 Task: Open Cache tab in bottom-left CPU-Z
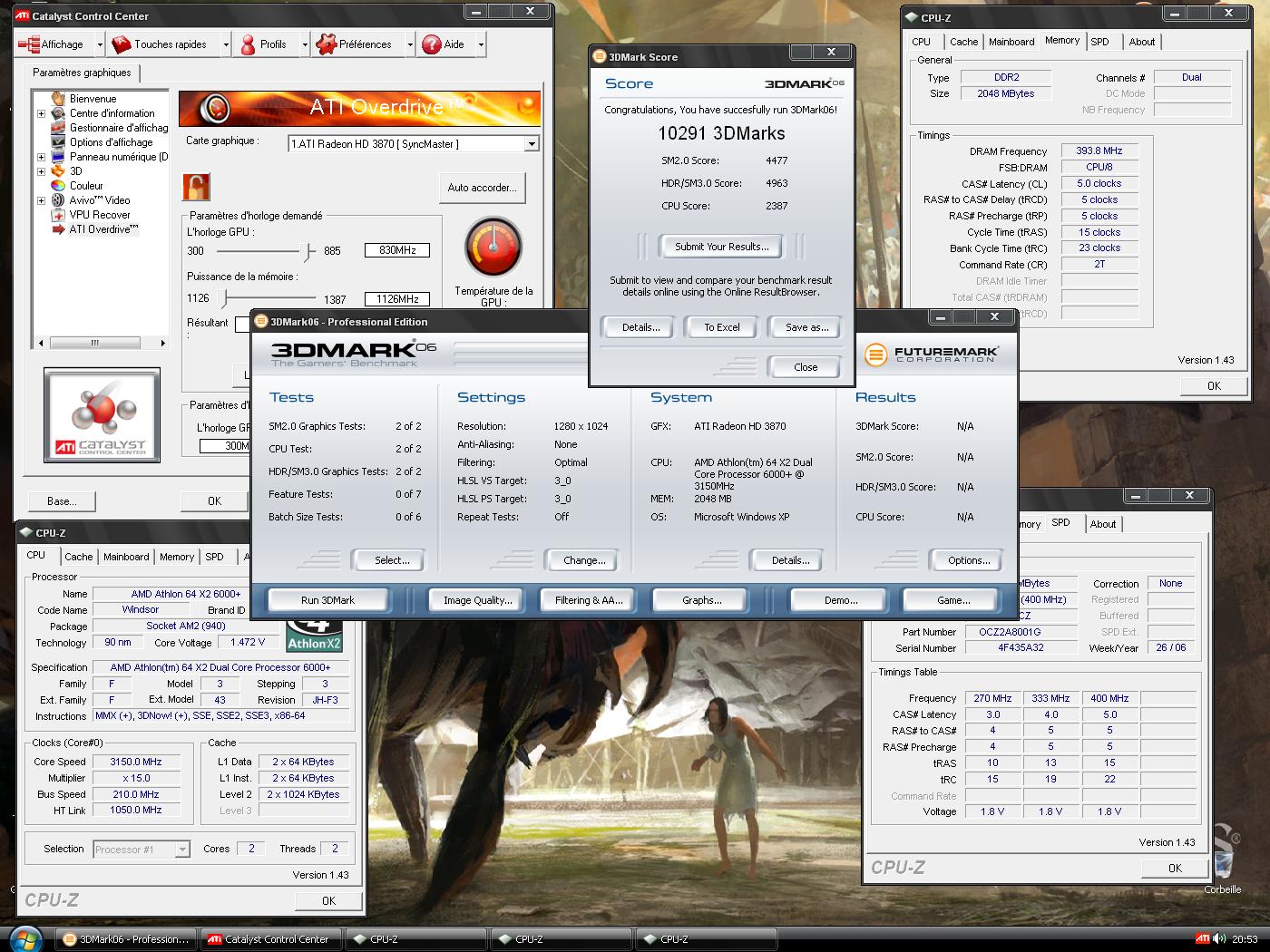pyautogui.click(x=78, y=557)
